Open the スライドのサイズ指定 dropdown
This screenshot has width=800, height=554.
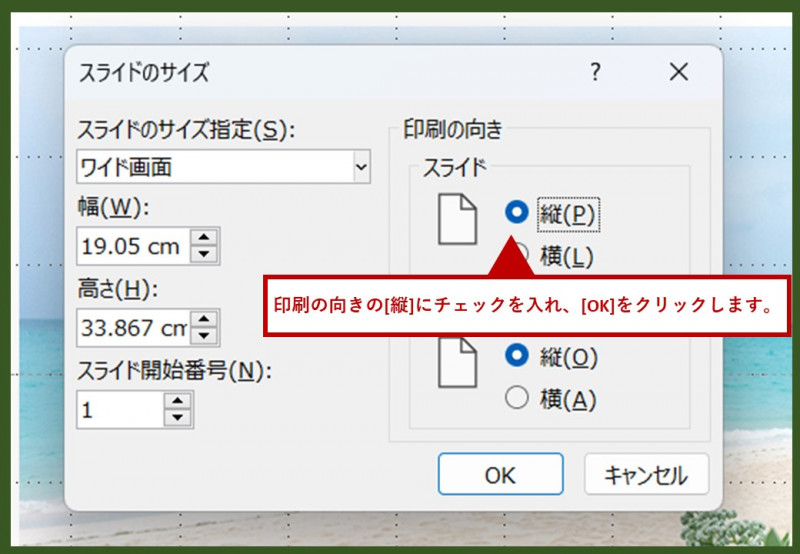point(361,167)
